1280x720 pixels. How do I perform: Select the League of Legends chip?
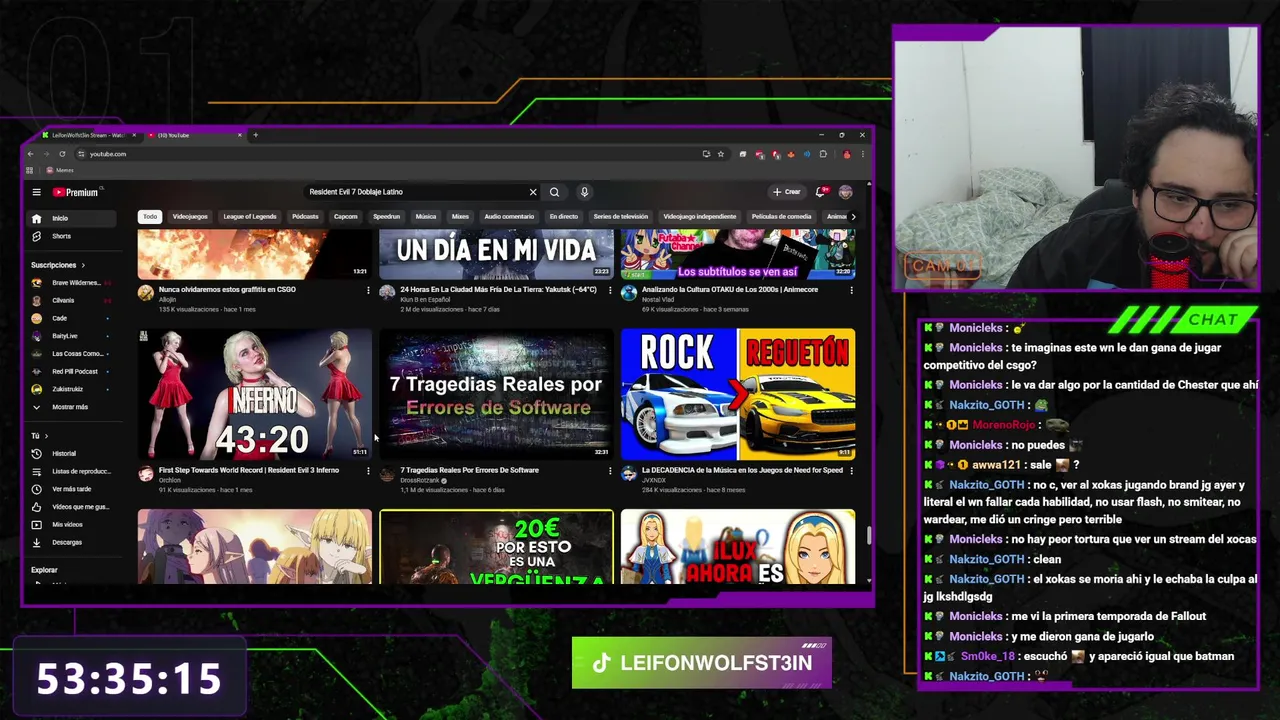[x=250, y=216]
